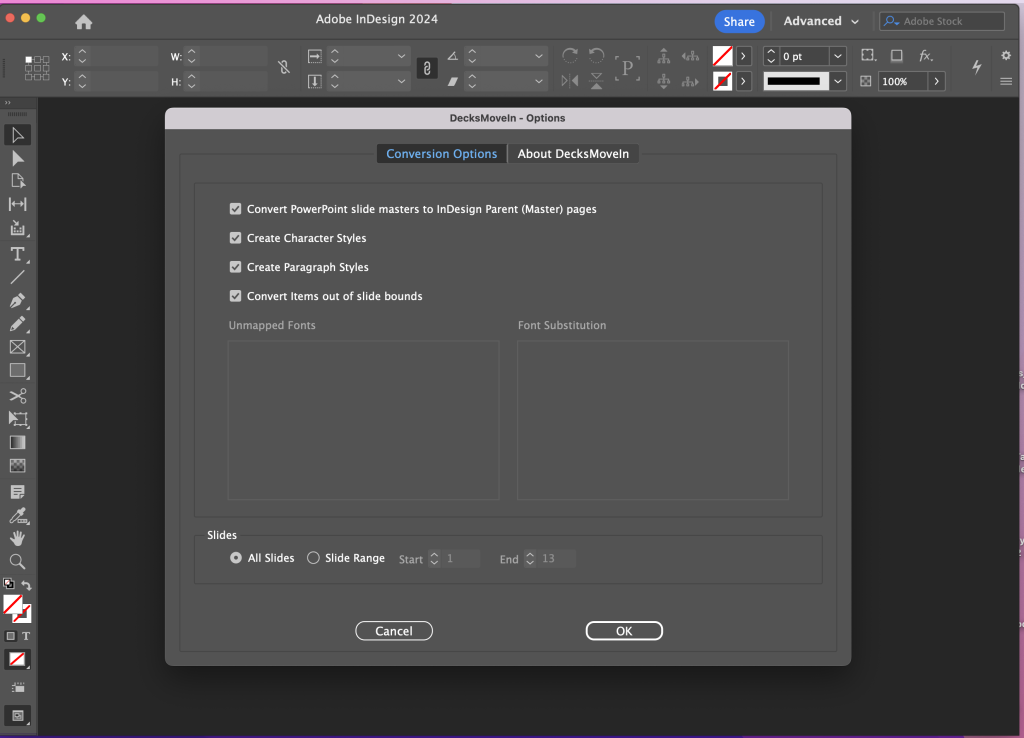Click the Share button

coord(739,22)
